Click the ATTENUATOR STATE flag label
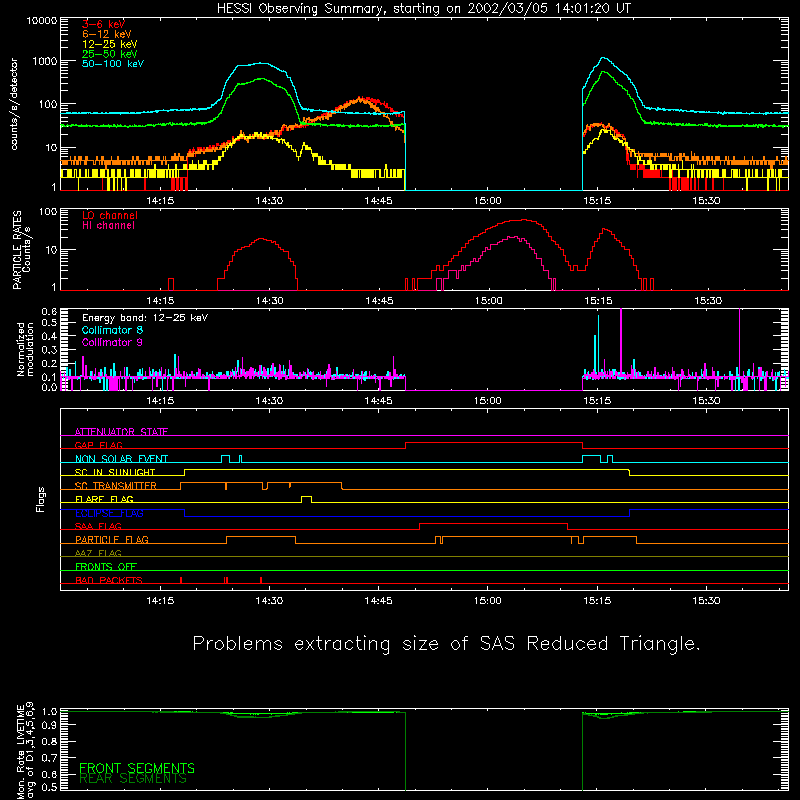The height and width of the screenshot is (800, 800). [x=121, y=432]
